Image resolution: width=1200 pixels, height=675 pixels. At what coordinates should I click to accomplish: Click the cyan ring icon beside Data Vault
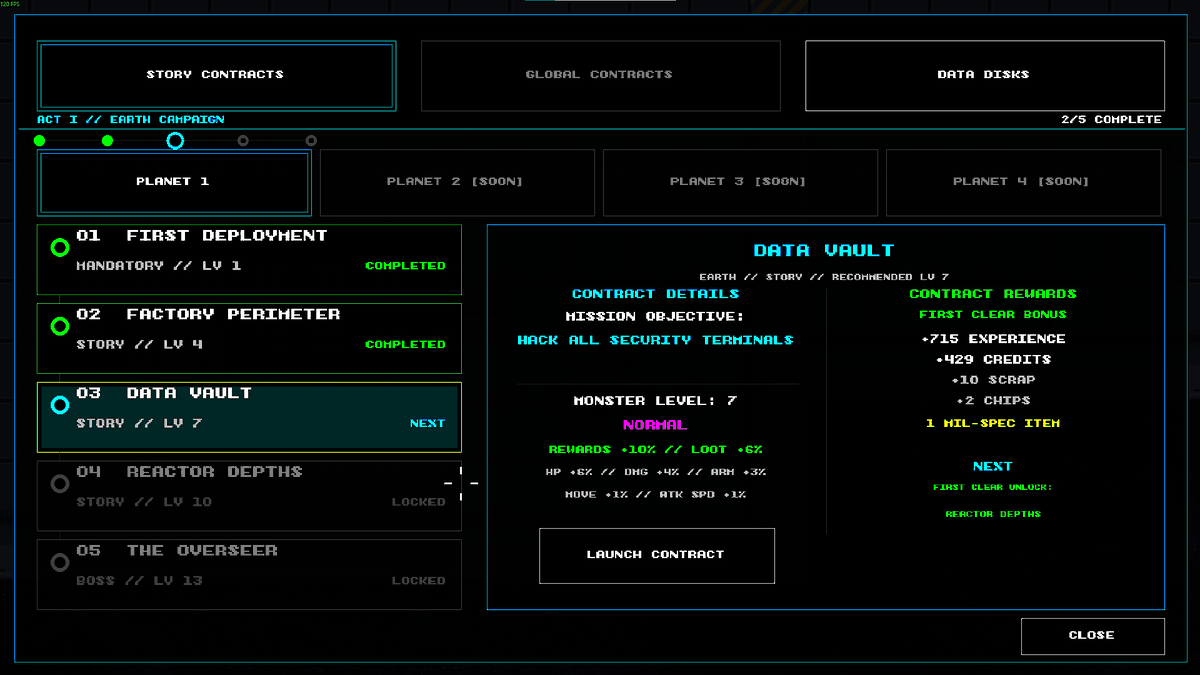[59, 405]
